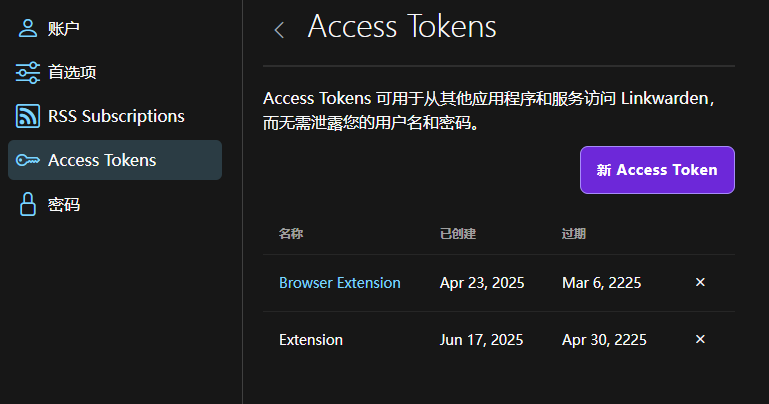769x404 pixels.
Task: Click the account person icon
Action: 27,28
